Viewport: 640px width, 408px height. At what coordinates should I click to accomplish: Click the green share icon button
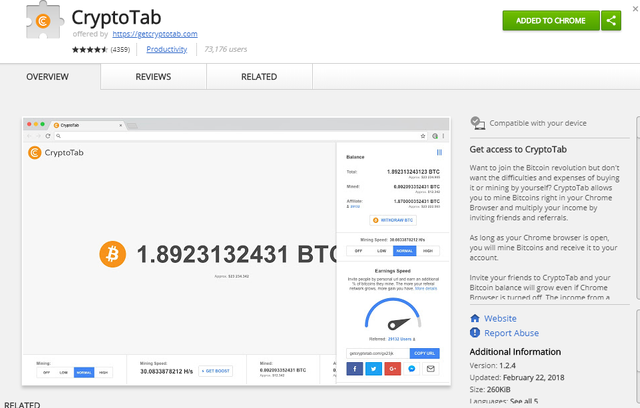pos(611,20)
